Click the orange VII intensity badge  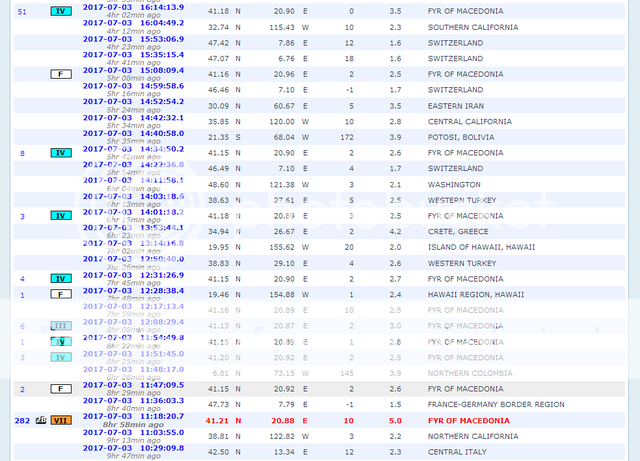click(x=62, y=420)
